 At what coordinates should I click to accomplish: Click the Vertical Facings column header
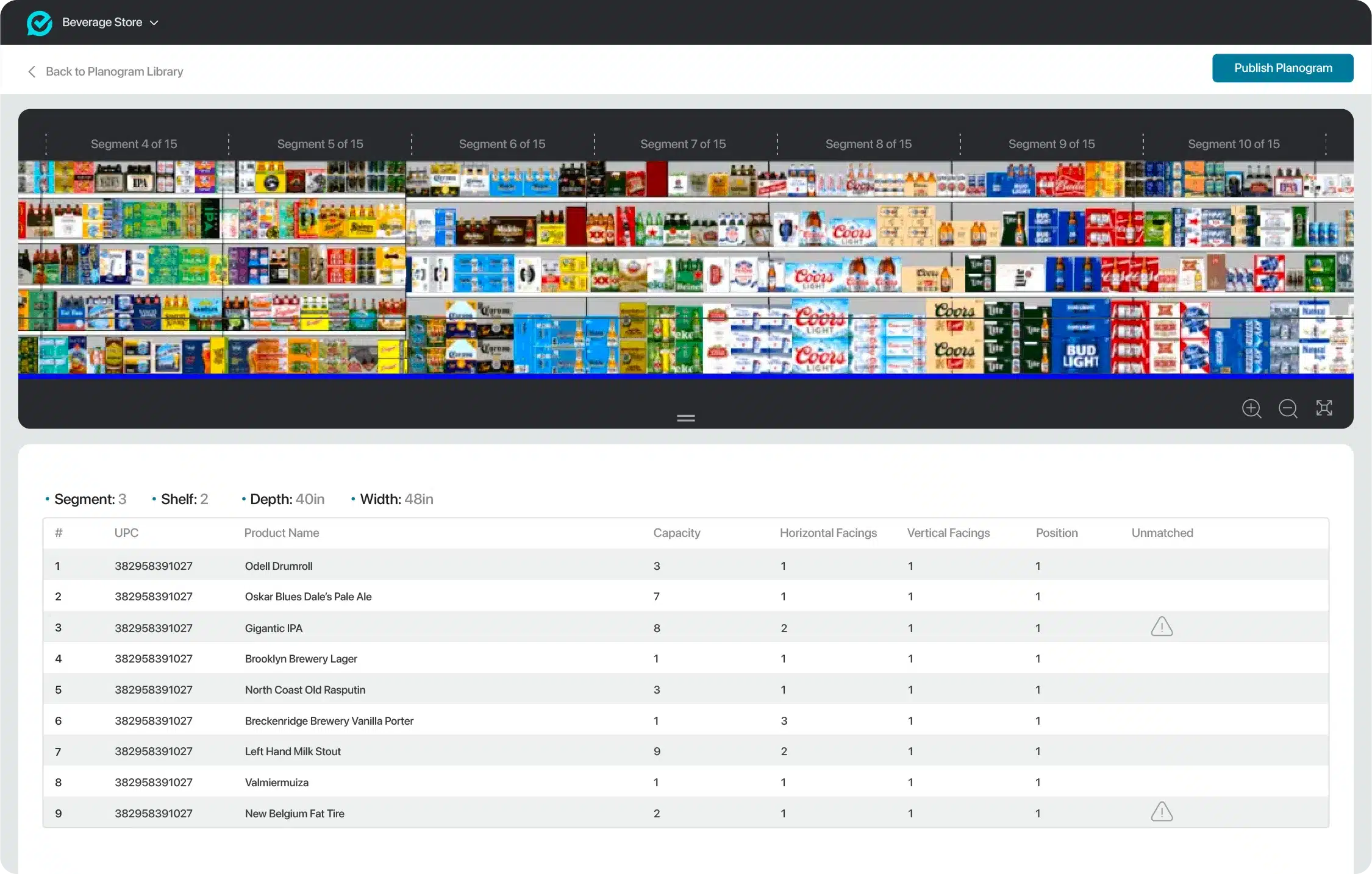pyautogui.click(x=948, y=533)
